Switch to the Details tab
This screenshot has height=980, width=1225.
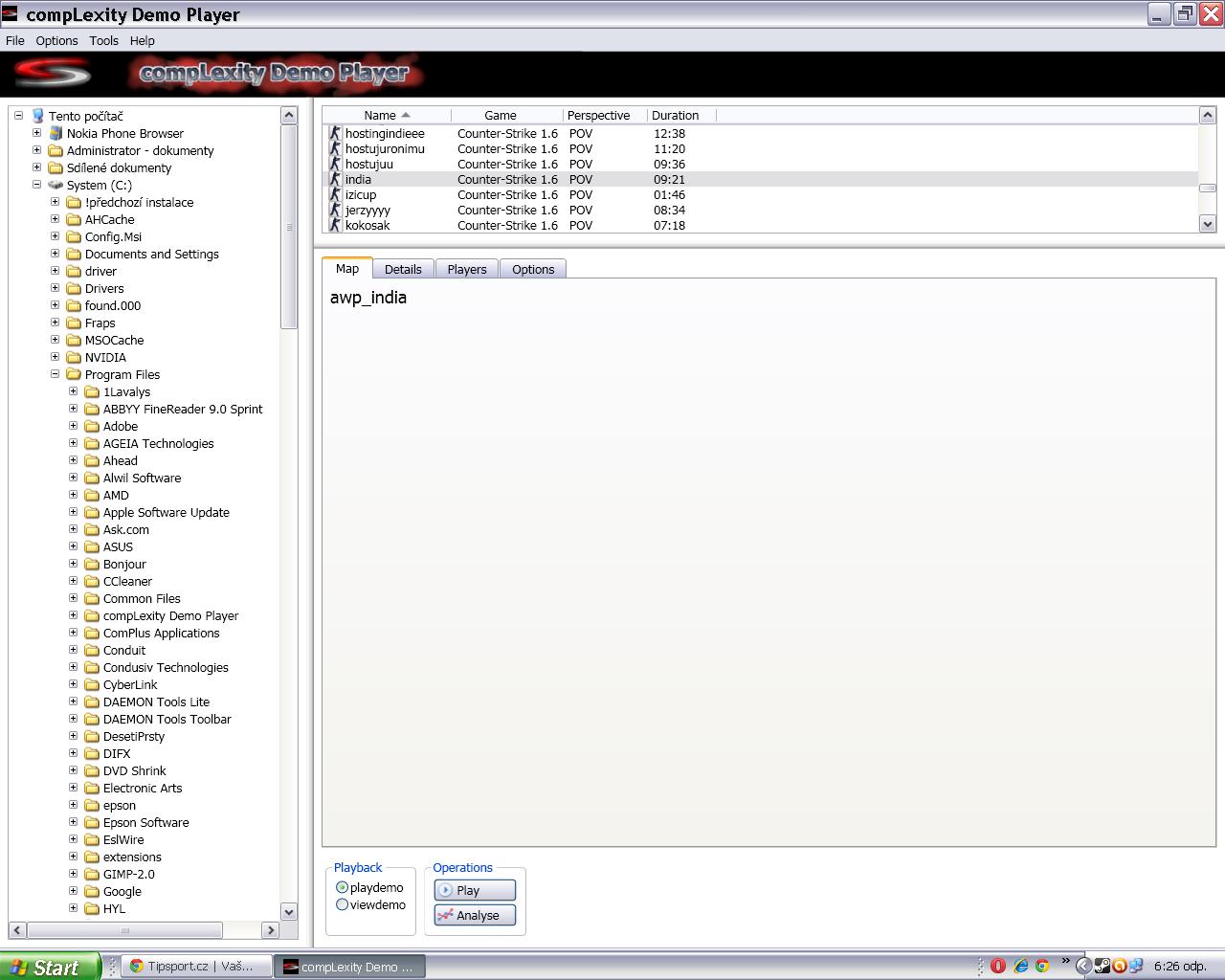click(403, 269)
